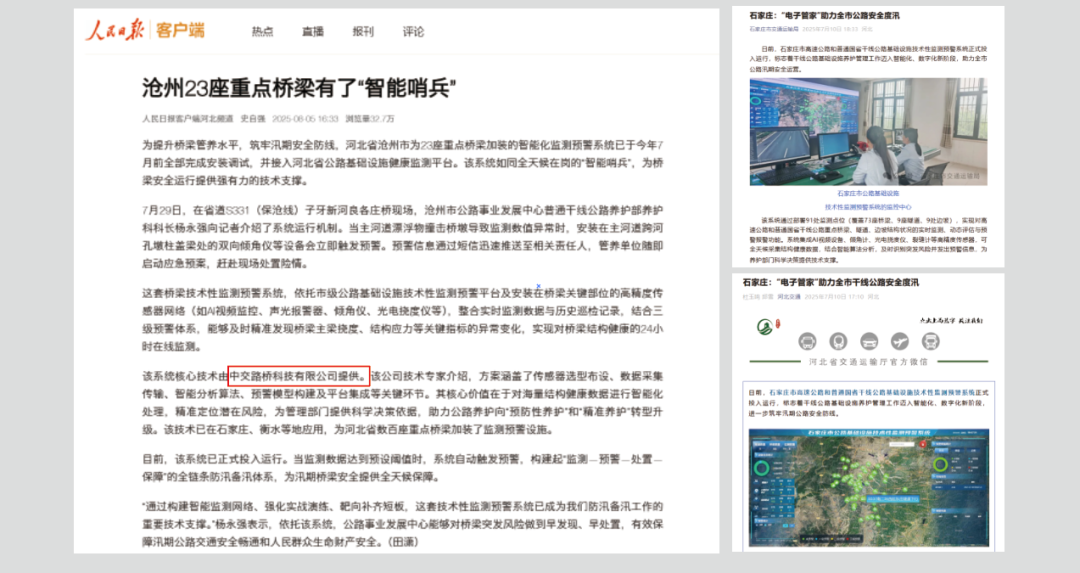Click the green mountain logo in banner
This screenshot has width=1080, height=573.
[766, 327]
